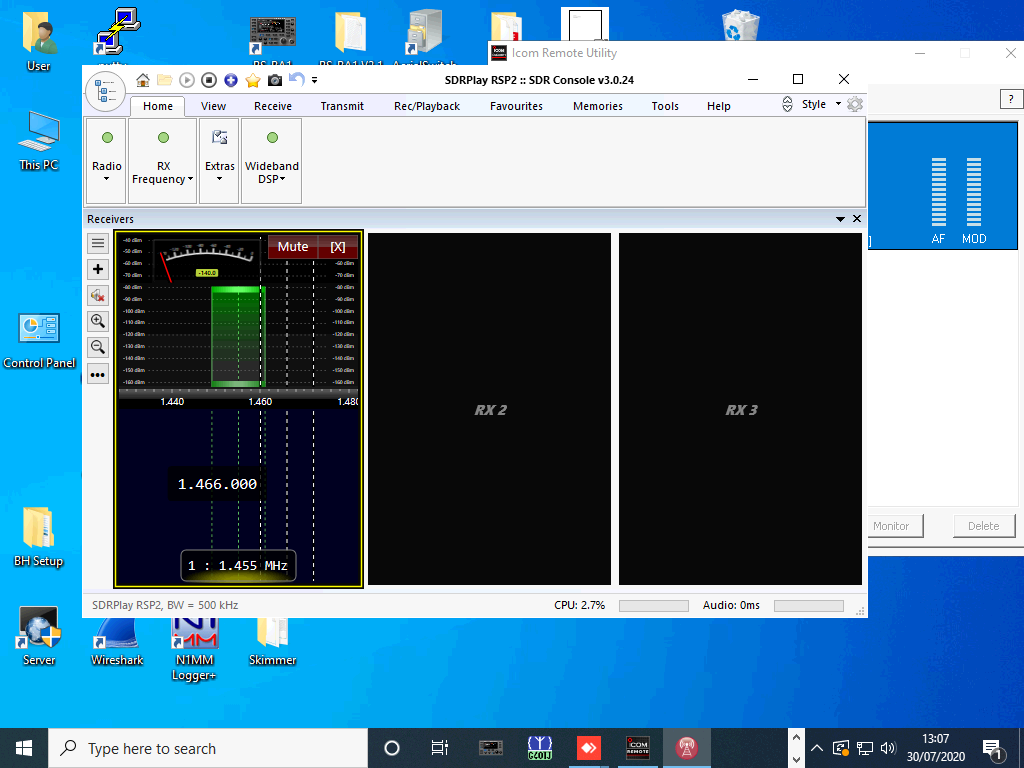Open the three-dots more options button

coord(98,375)
